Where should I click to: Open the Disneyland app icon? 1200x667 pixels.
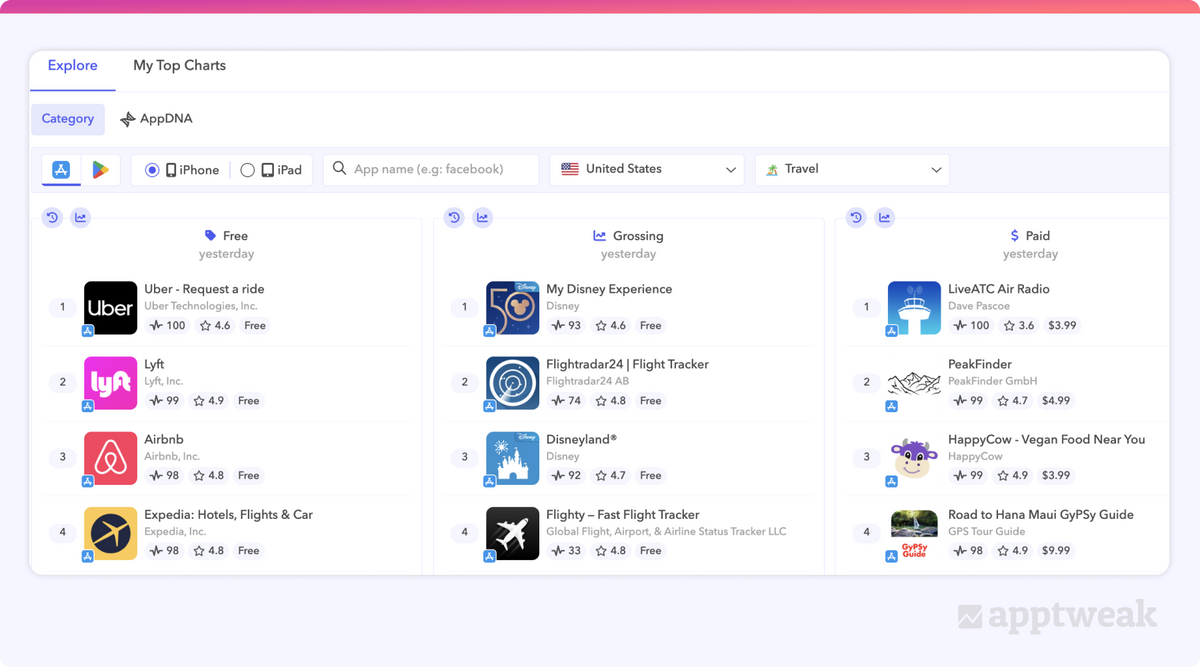pos(512,458)
